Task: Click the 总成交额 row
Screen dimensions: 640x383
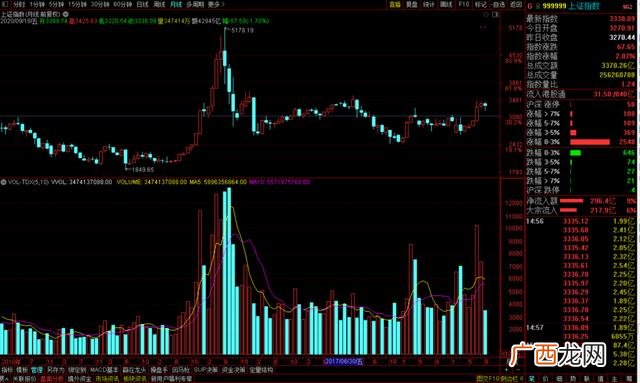Action: 580,66
